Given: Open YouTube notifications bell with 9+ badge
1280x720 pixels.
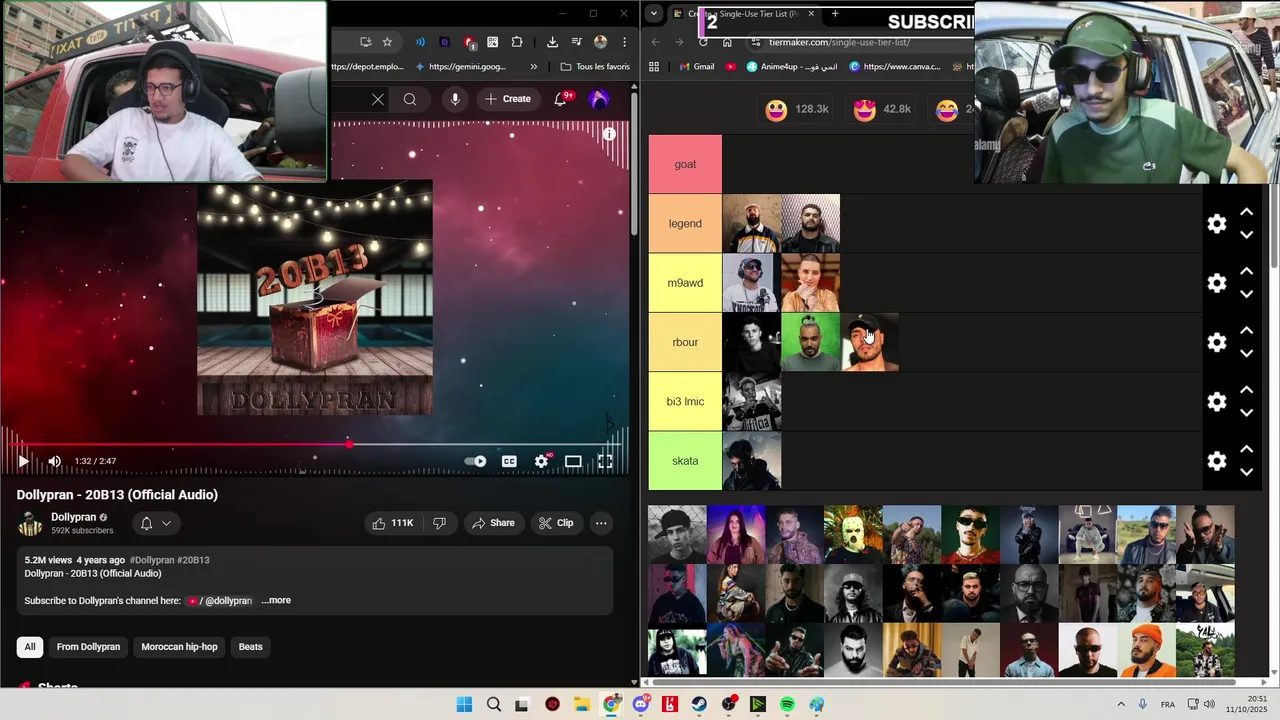Looking at the screenshot, I should (562, 98).
